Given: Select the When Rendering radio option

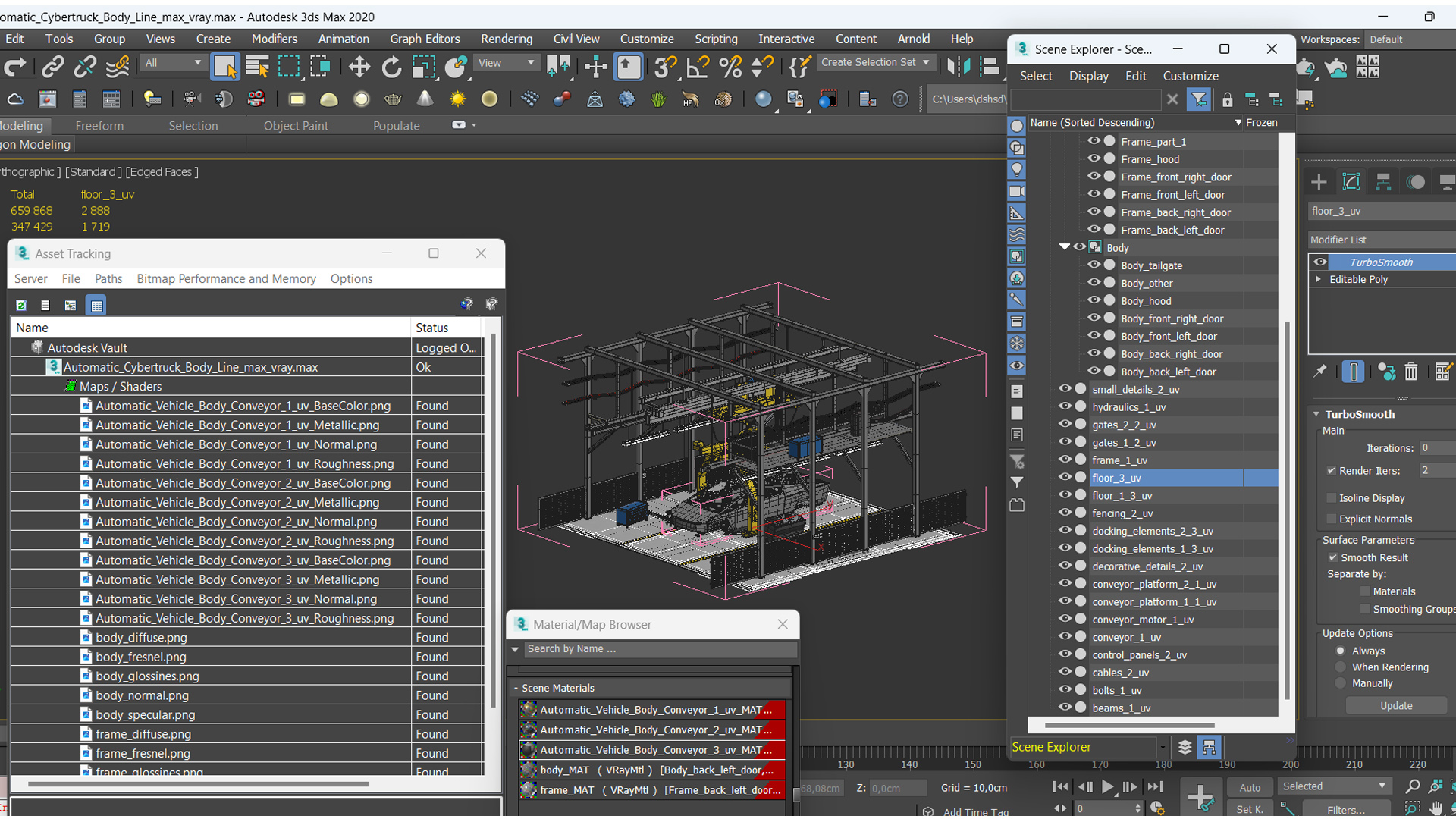Looking at the screenshot, I should pyautogui.click(x=1341, y=667).
